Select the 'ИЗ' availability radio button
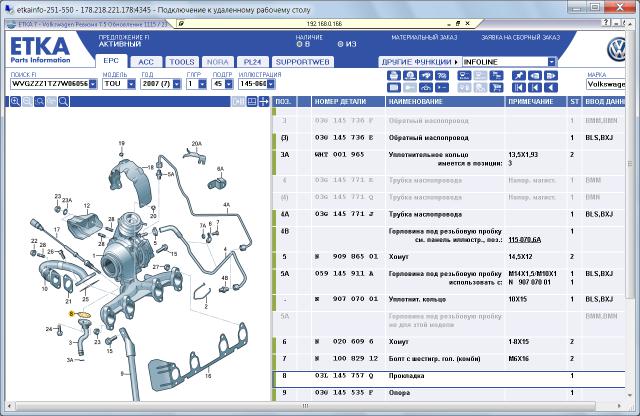 pos(340,44)
